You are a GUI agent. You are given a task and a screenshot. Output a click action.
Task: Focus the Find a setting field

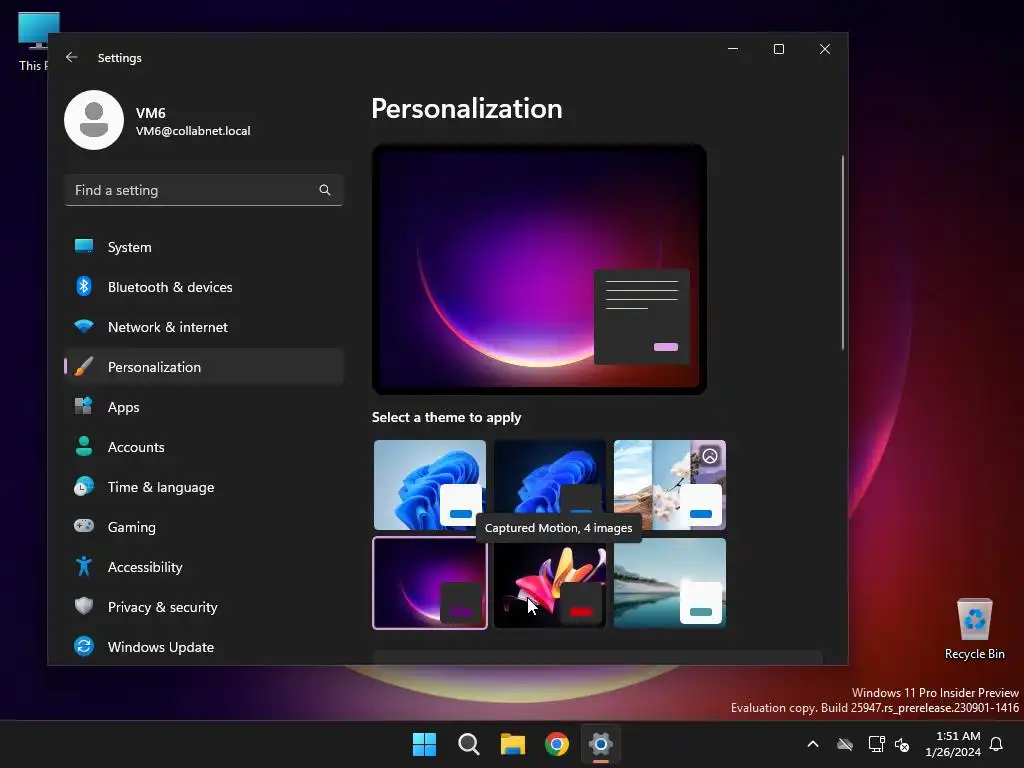tap(204, 190)
